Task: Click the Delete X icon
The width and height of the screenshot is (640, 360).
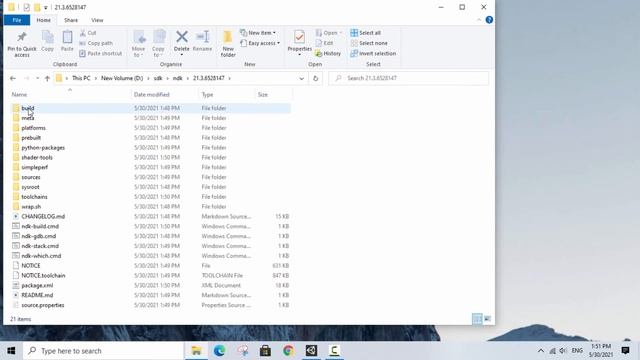Action: 182,37
